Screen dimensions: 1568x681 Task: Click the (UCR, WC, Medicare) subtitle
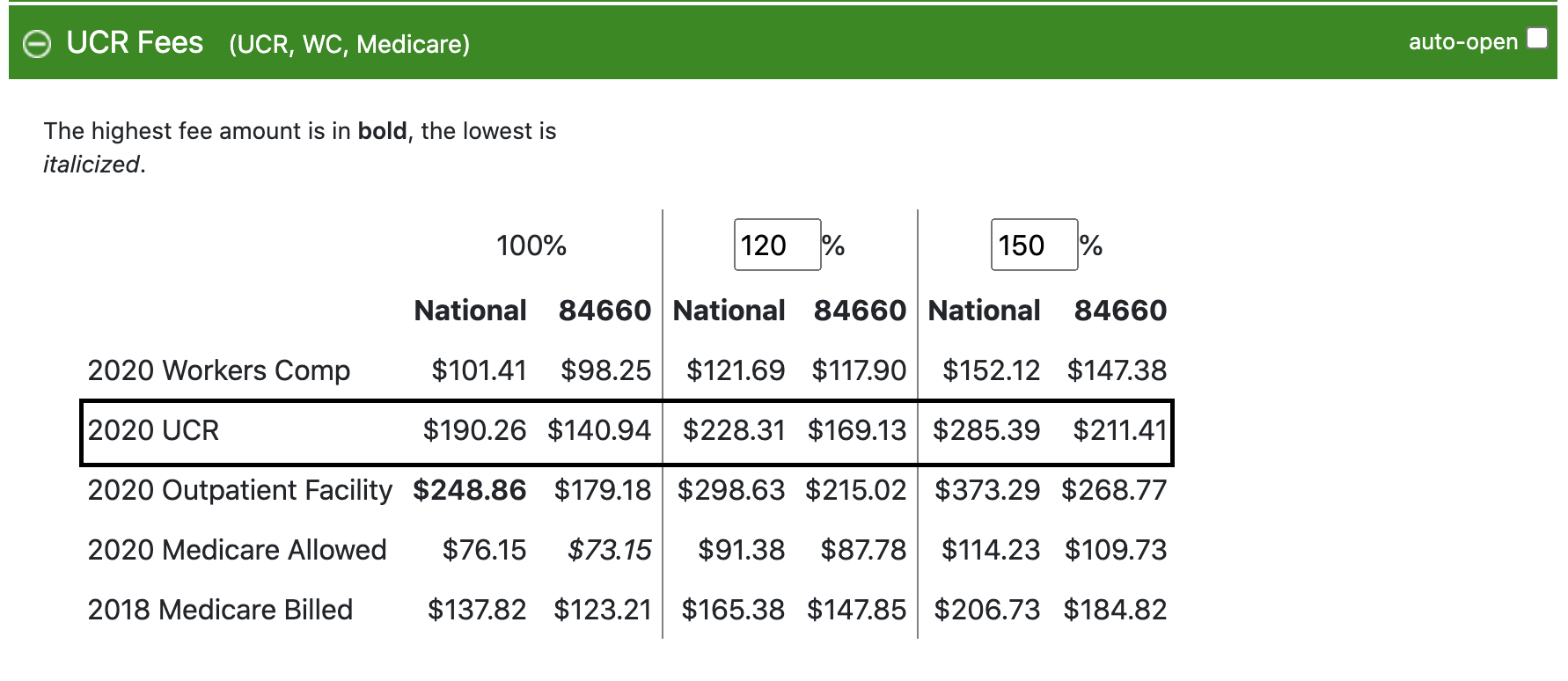pyautogui.click(x=349, y=45)
